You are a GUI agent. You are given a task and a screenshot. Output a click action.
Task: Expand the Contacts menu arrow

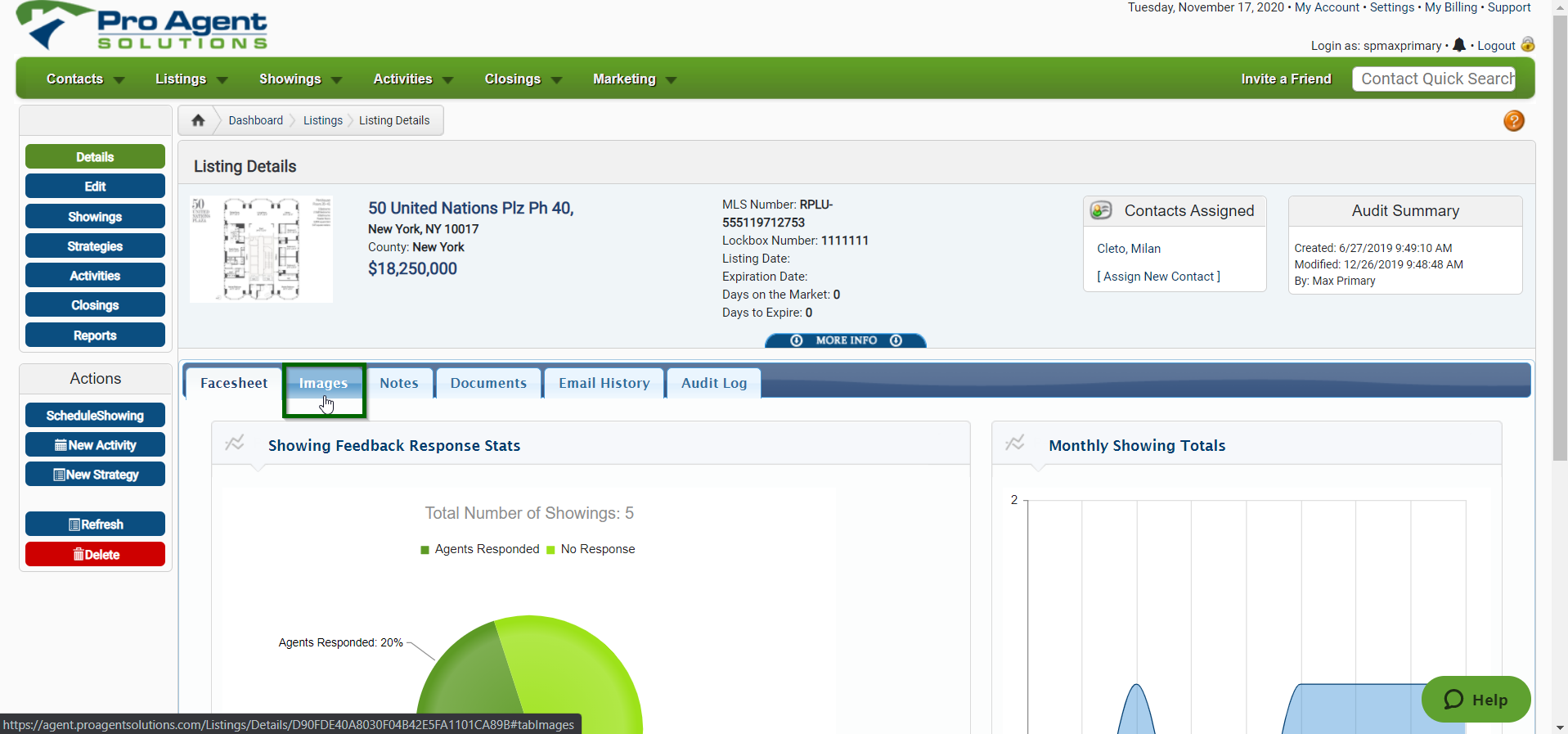click(x=119, y=80)
